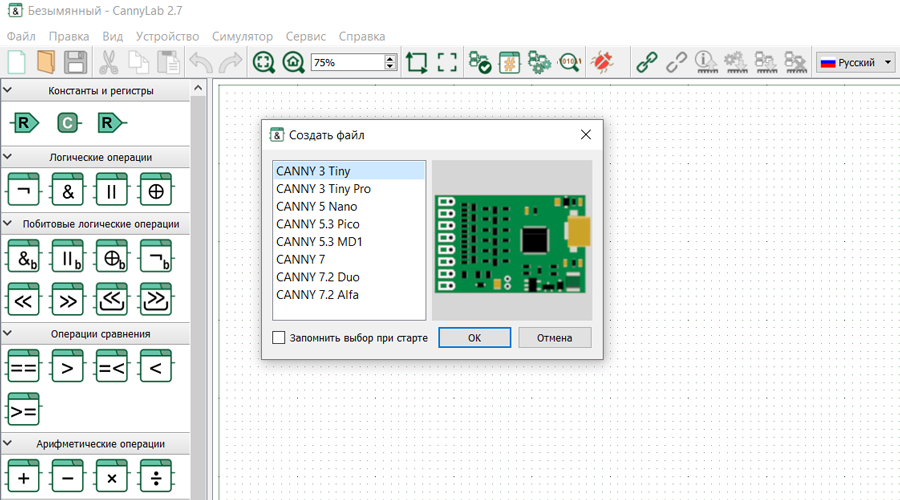Select the cyclic shift right block
The height and width of the screenshot is (500, 900).
156,300
